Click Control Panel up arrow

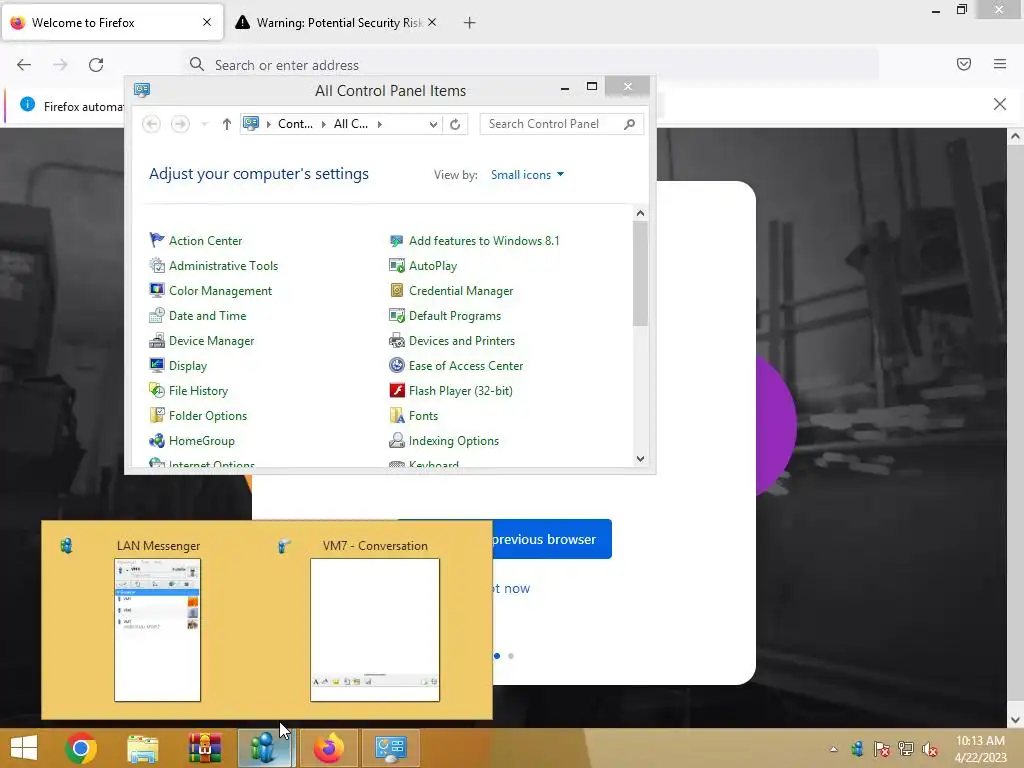click(x=226, y=124)
